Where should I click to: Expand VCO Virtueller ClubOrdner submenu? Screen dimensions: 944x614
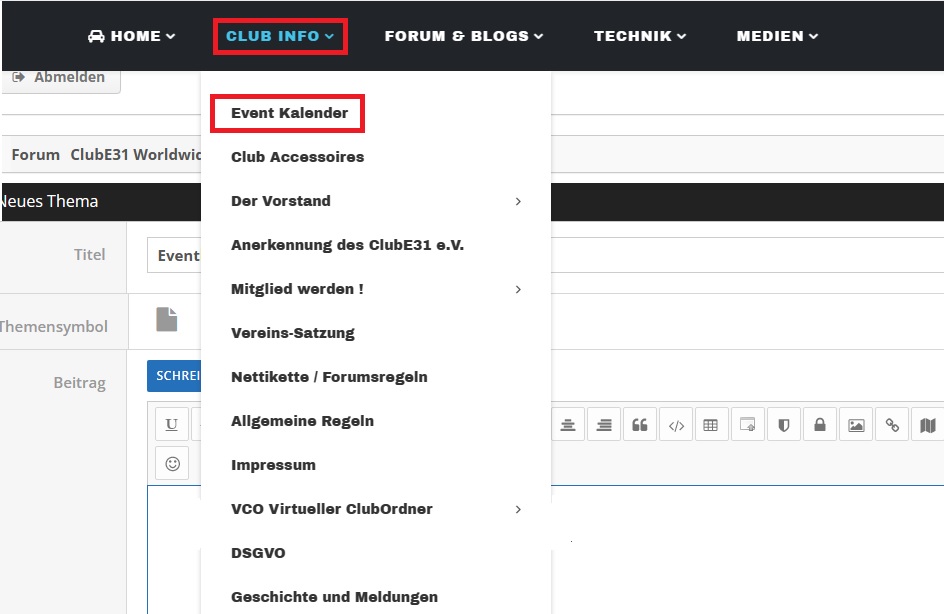pos(517,509)
